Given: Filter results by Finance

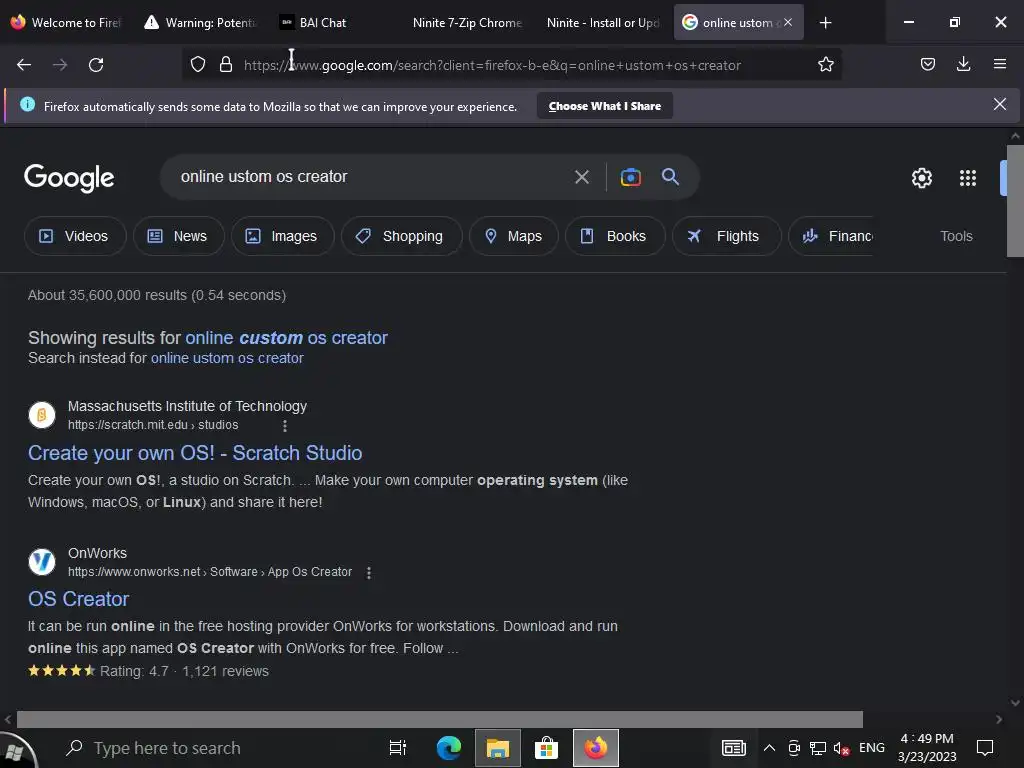Looking at the screenshot, I should pos(831,236).
